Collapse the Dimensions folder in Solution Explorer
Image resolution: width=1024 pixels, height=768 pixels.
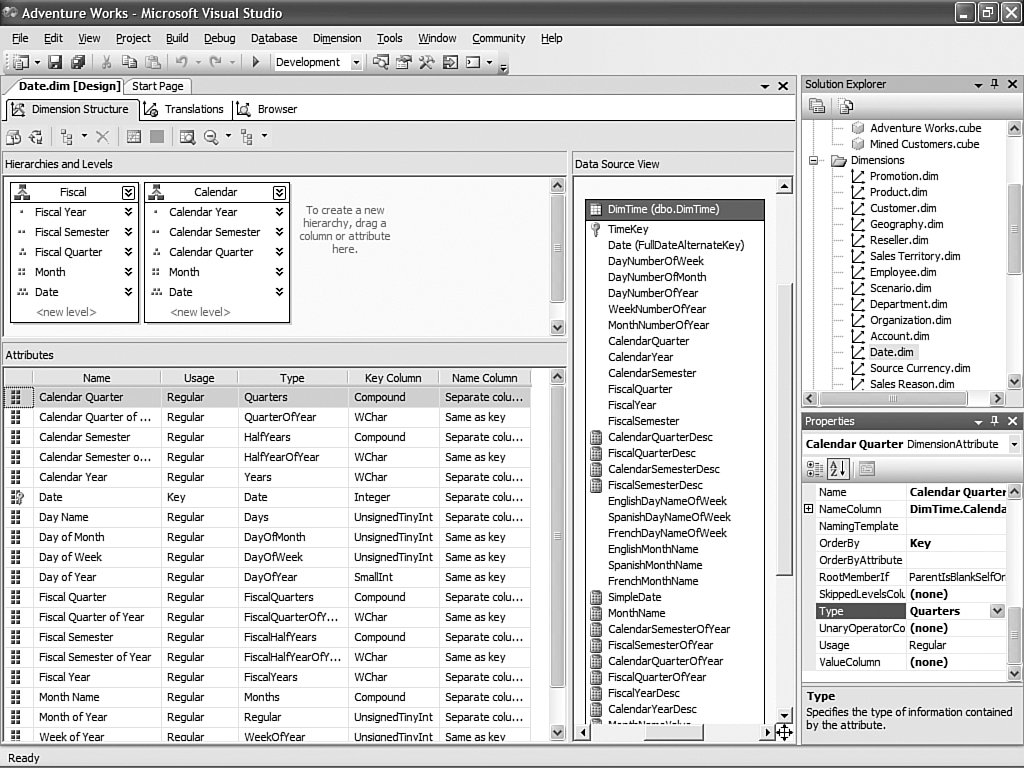pyautogui.click(x=813, y=160)
